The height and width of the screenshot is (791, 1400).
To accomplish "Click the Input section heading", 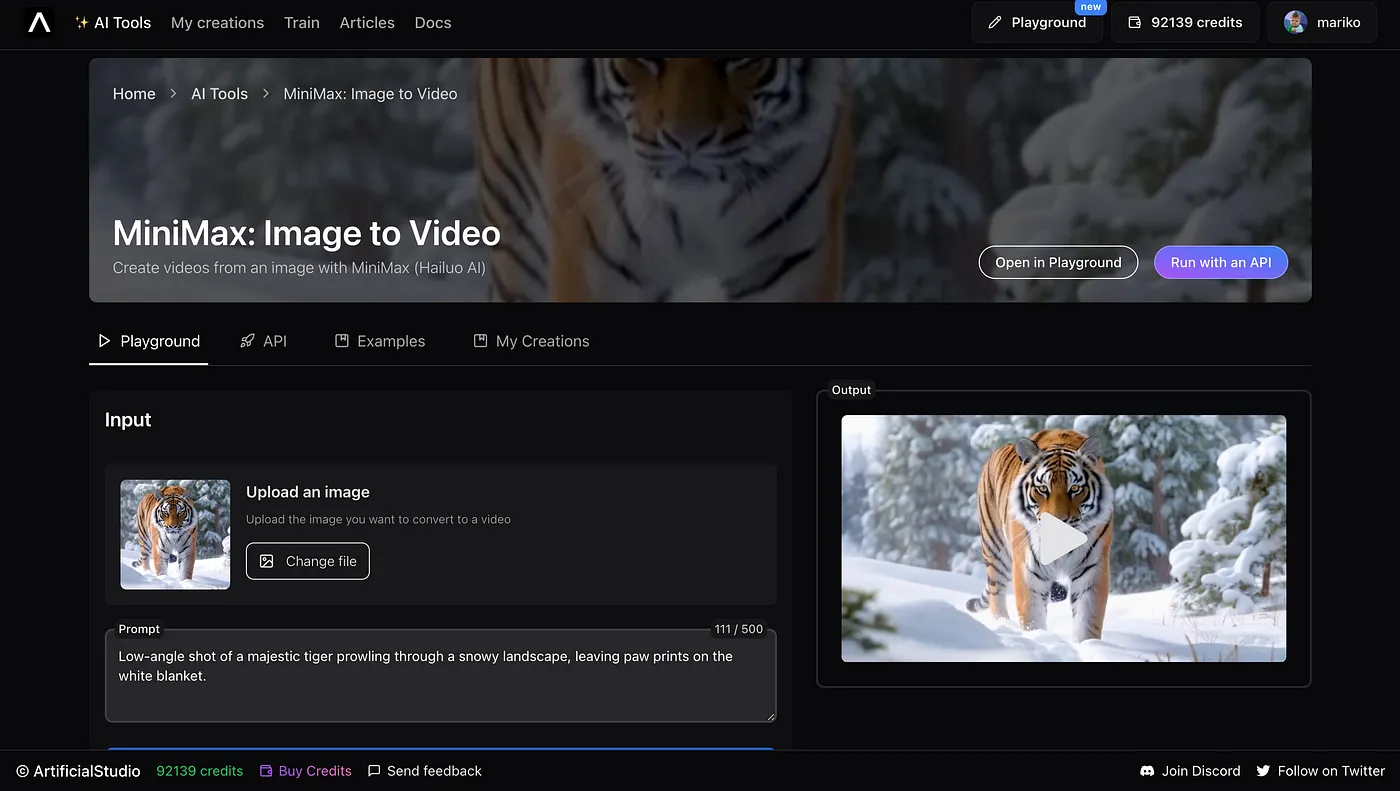I will pos(128,420).
